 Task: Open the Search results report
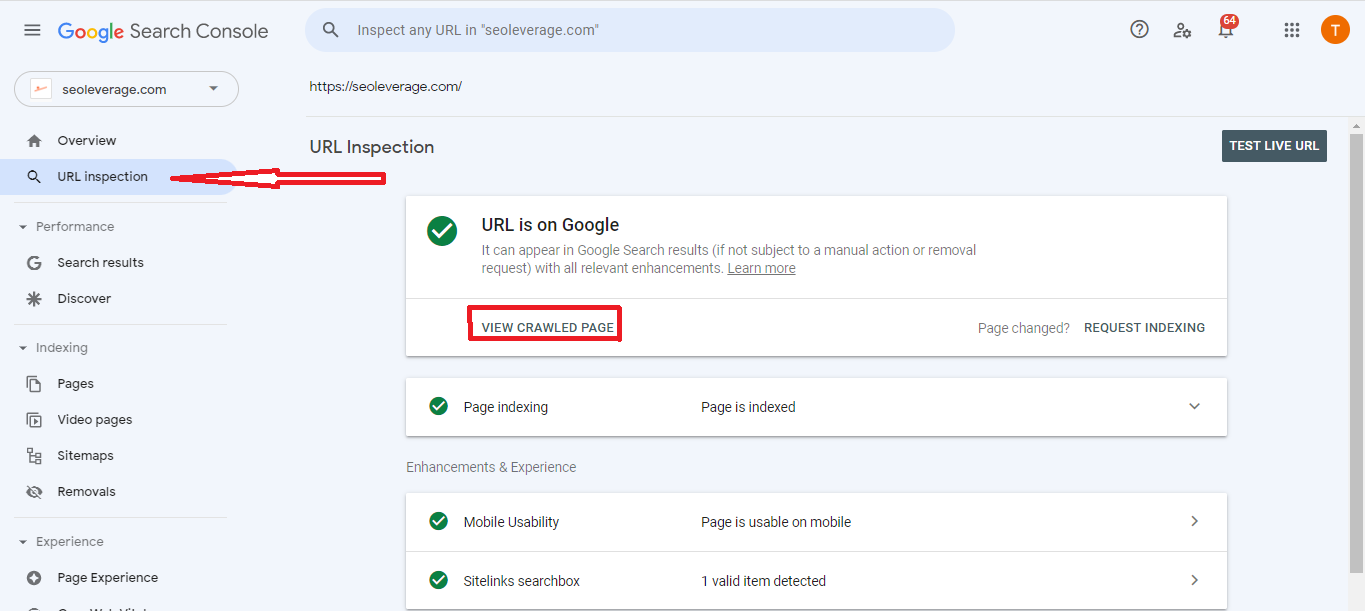[x=100, y=263]
